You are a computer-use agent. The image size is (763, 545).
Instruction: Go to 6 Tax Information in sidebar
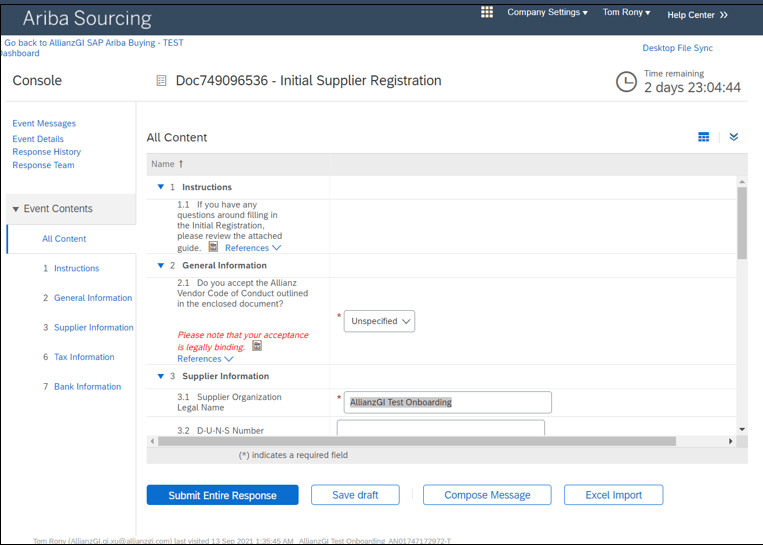click(79, 357)
